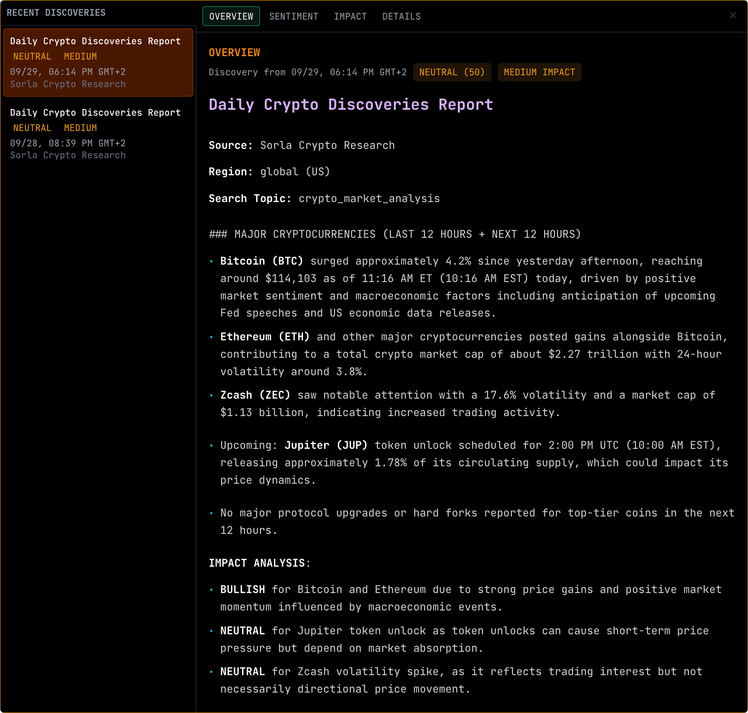This screenshot has height=713, width=748.
Task: Click the No major protocol upgrades bullet
Action: (x=477, y=521)
